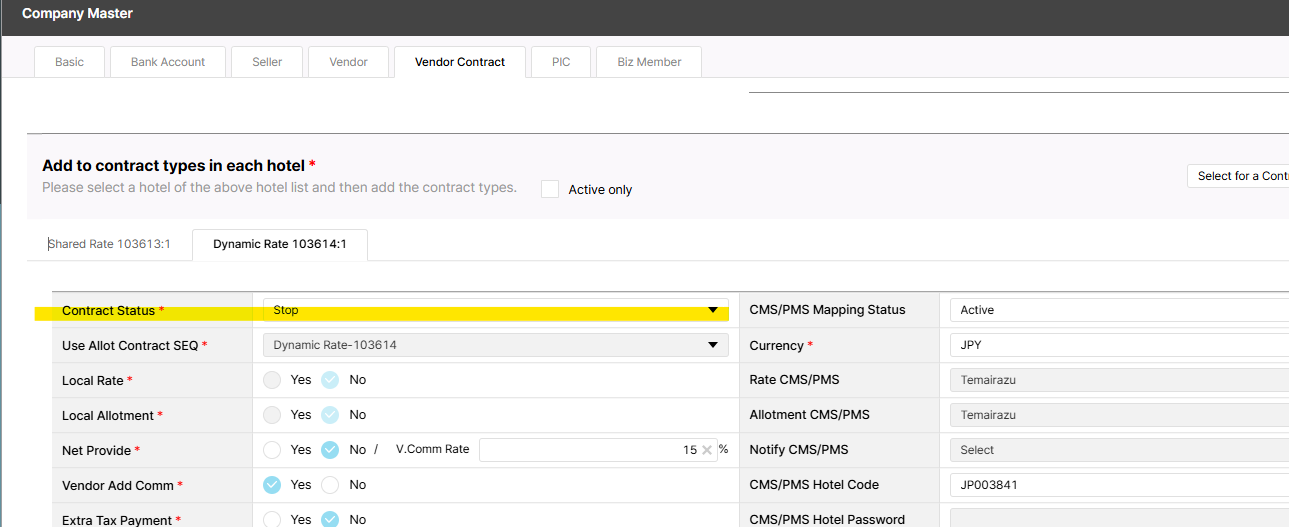Click the Select for a Contract button

[1240, 176]
